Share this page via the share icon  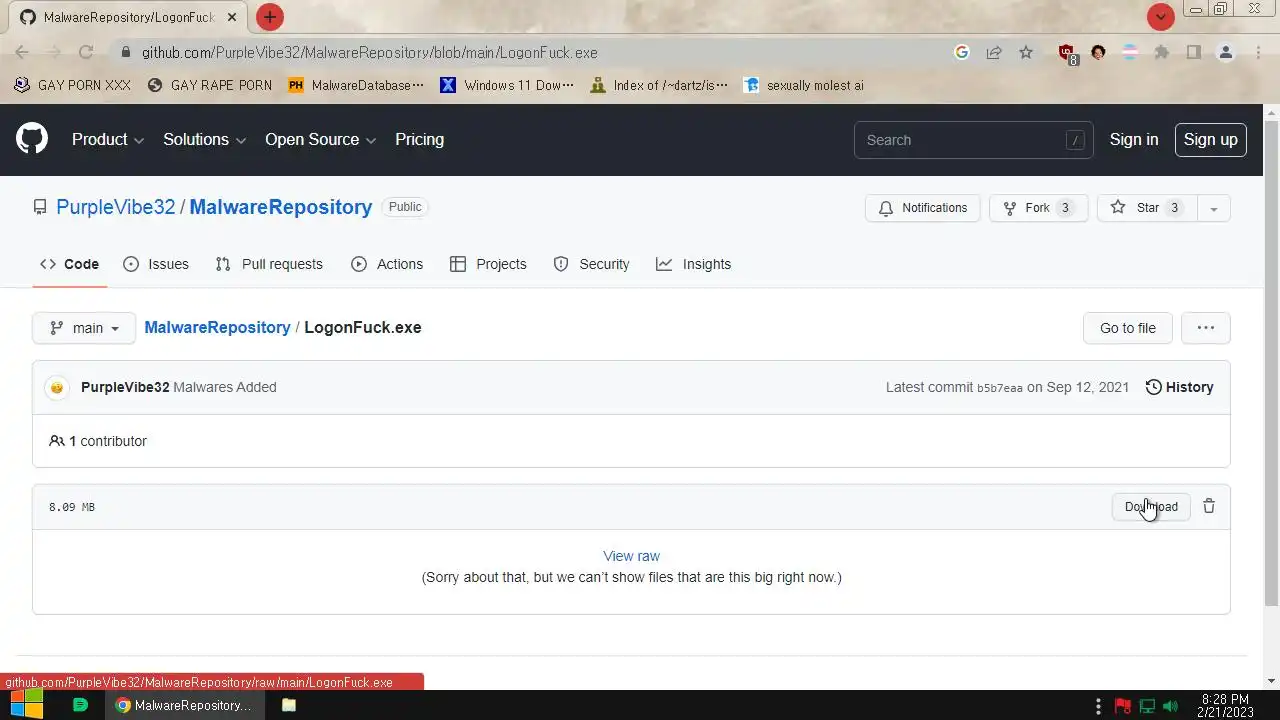(994, 52)
